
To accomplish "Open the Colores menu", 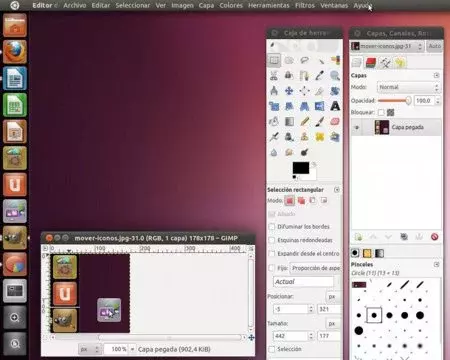I will click(x=231, y=5).
